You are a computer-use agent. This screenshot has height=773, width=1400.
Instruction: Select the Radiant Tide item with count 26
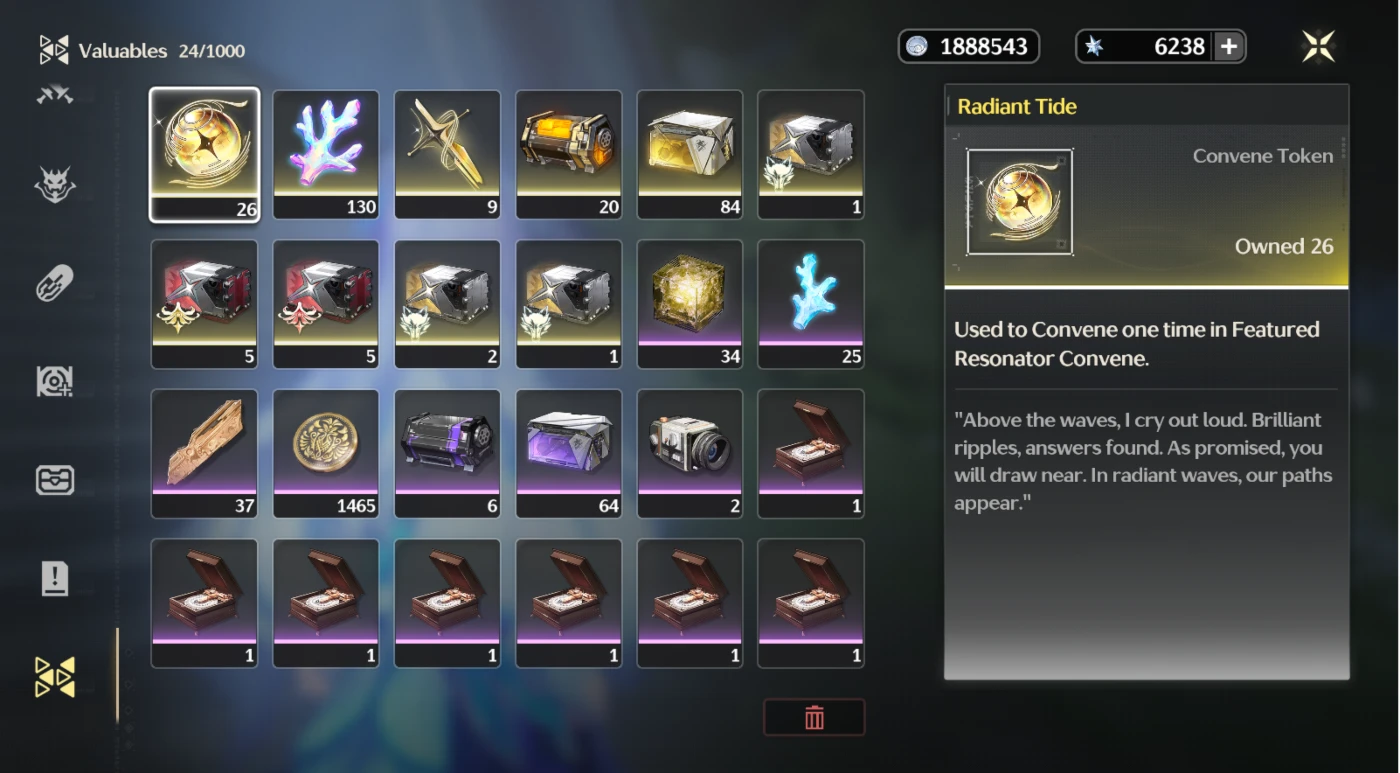[204, 154]
